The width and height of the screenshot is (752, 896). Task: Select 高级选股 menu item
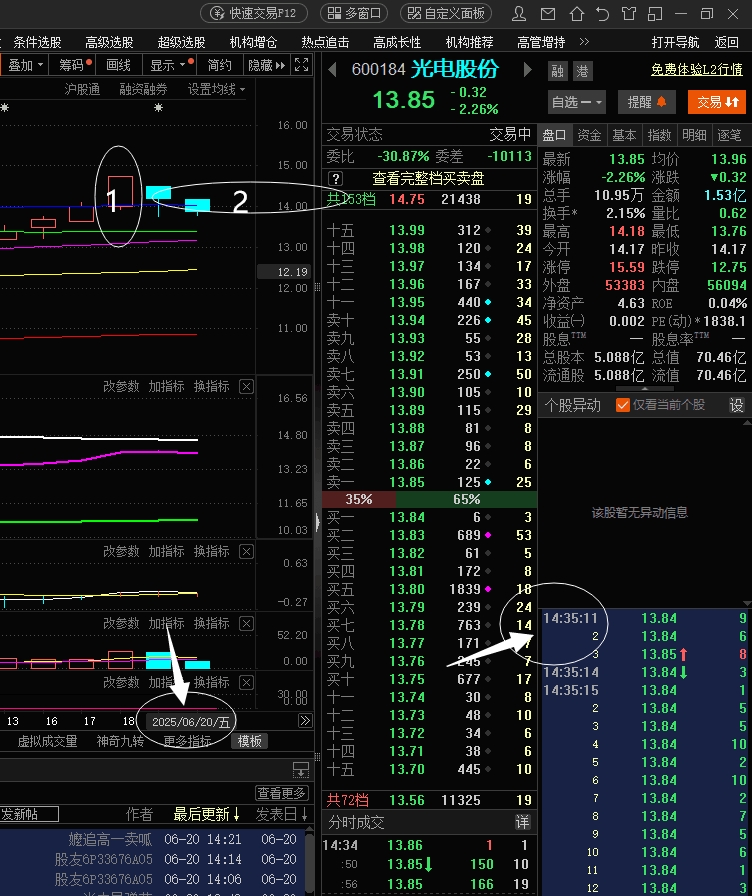(109, 42)
